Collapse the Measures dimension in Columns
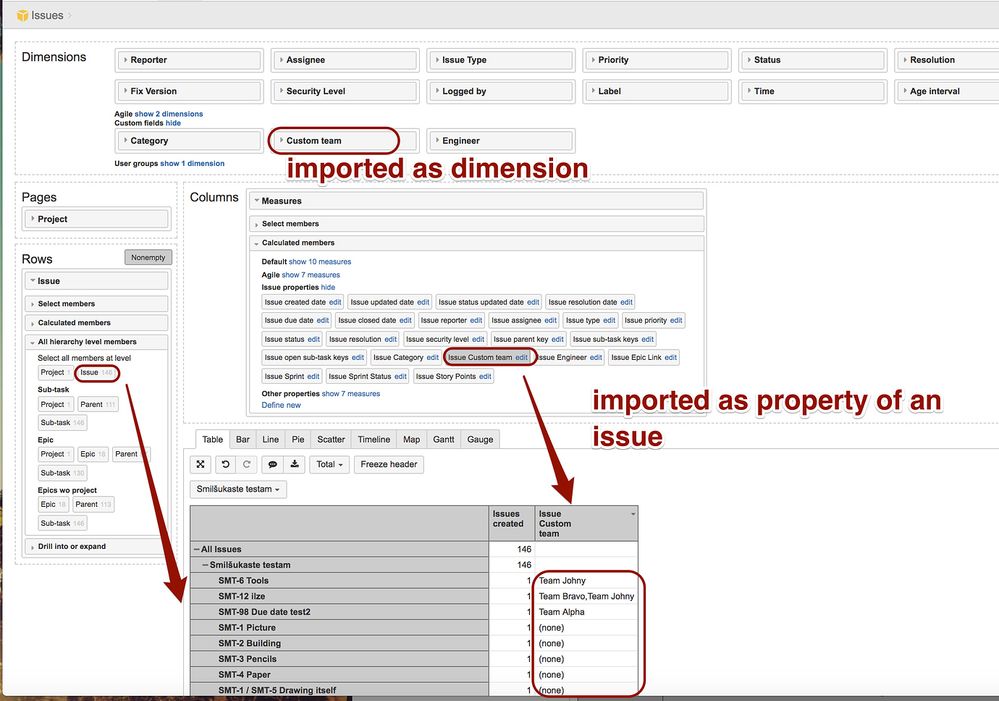The height and width of the screenshot is (701, 999). 477,201
